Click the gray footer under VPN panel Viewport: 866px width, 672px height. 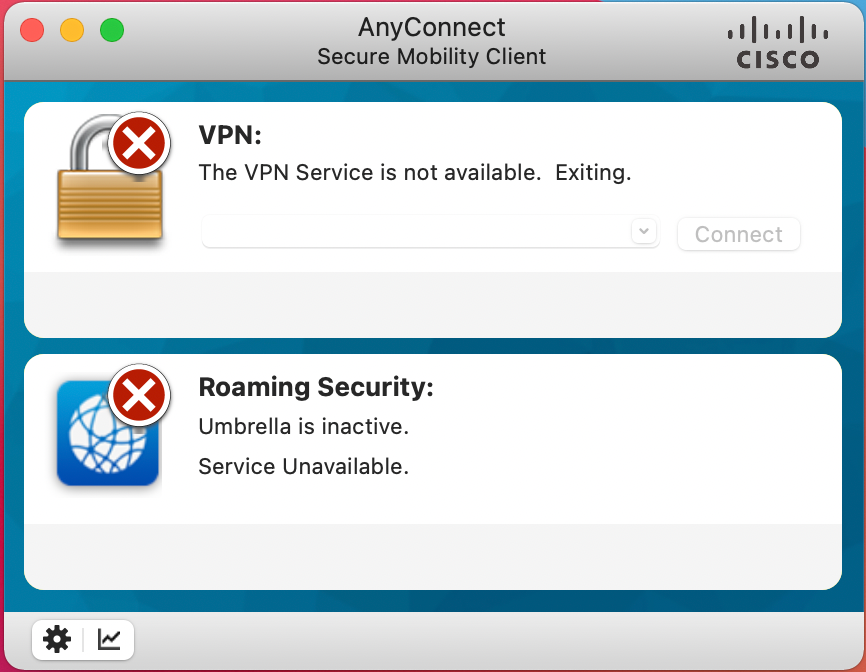point(433,304)
